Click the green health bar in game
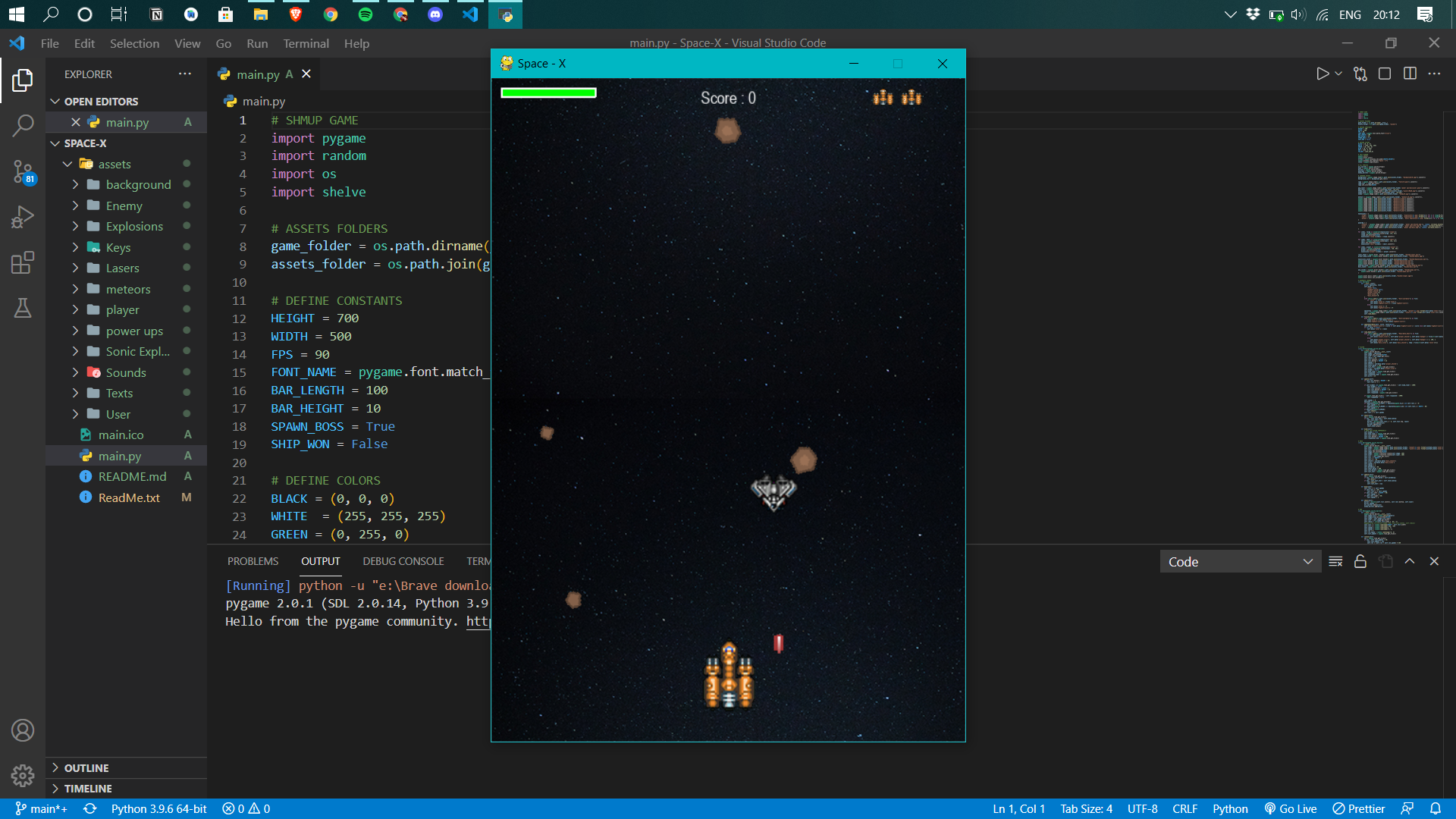The image size is (1456, 819). [x=548, y=93]
